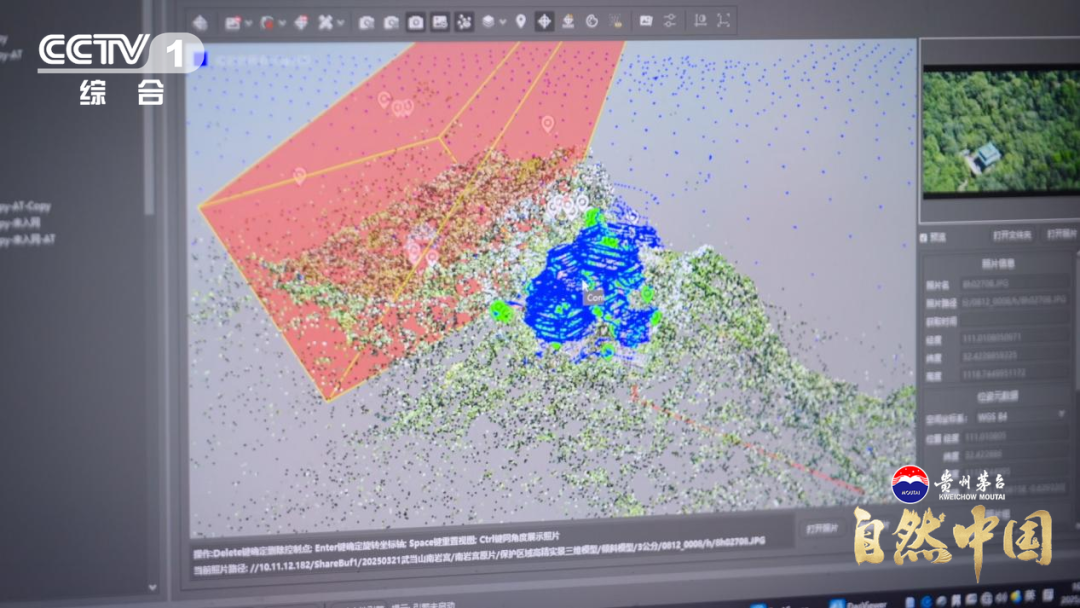Click the dimmed yellow-dotted toolbar icon

tap(616, 21)
